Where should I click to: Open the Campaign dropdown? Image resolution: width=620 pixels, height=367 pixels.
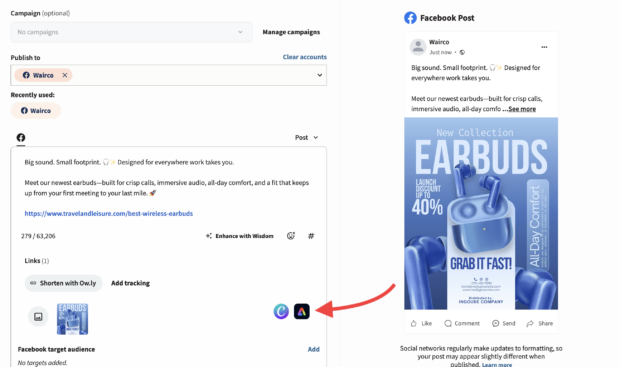point(131,32)
